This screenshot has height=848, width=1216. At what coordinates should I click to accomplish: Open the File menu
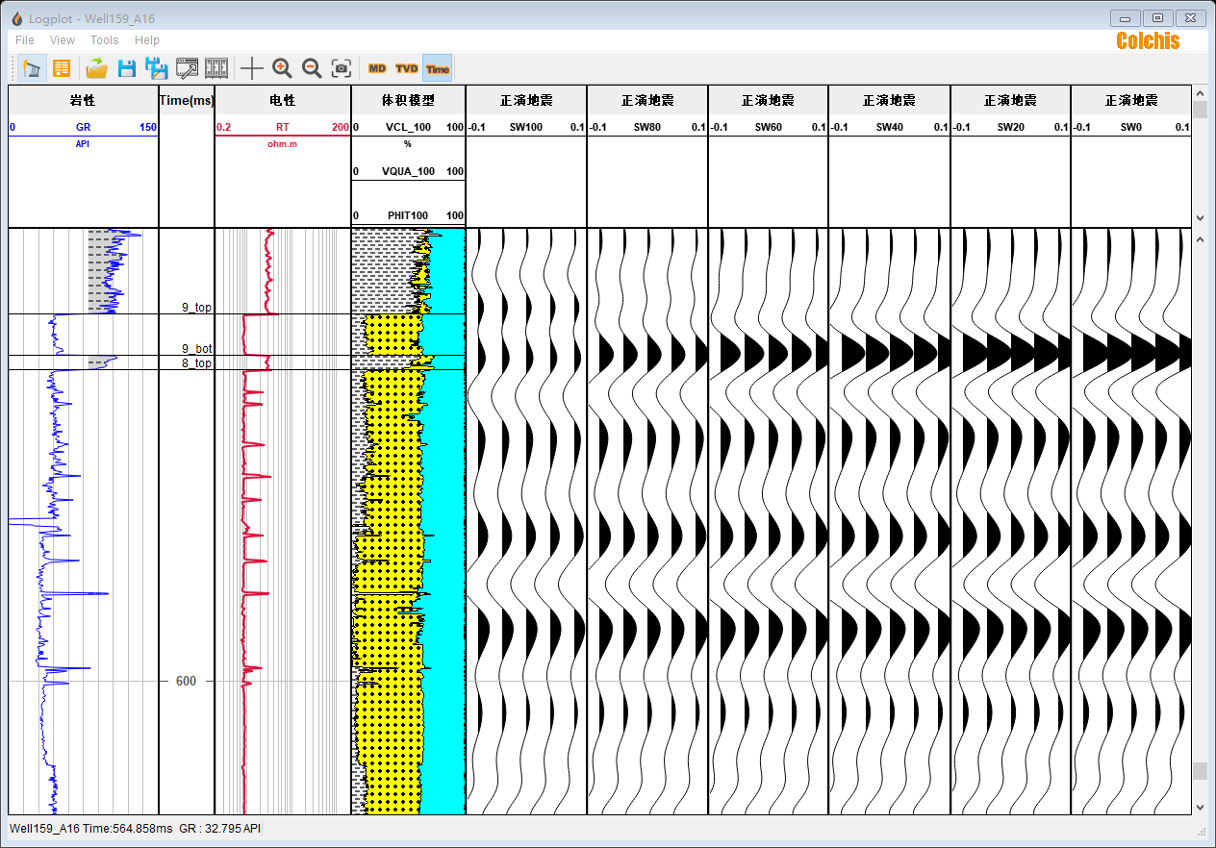(x=25, y=40)
